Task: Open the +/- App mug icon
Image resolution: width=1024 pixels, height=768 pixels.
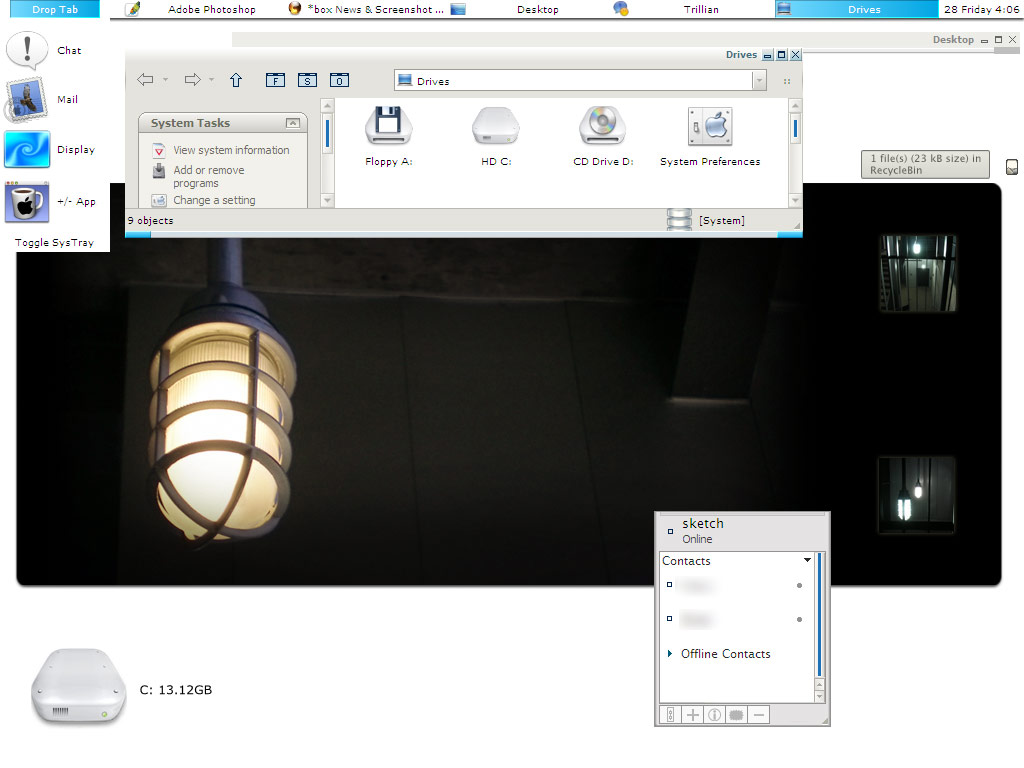Action: point(27,202)
